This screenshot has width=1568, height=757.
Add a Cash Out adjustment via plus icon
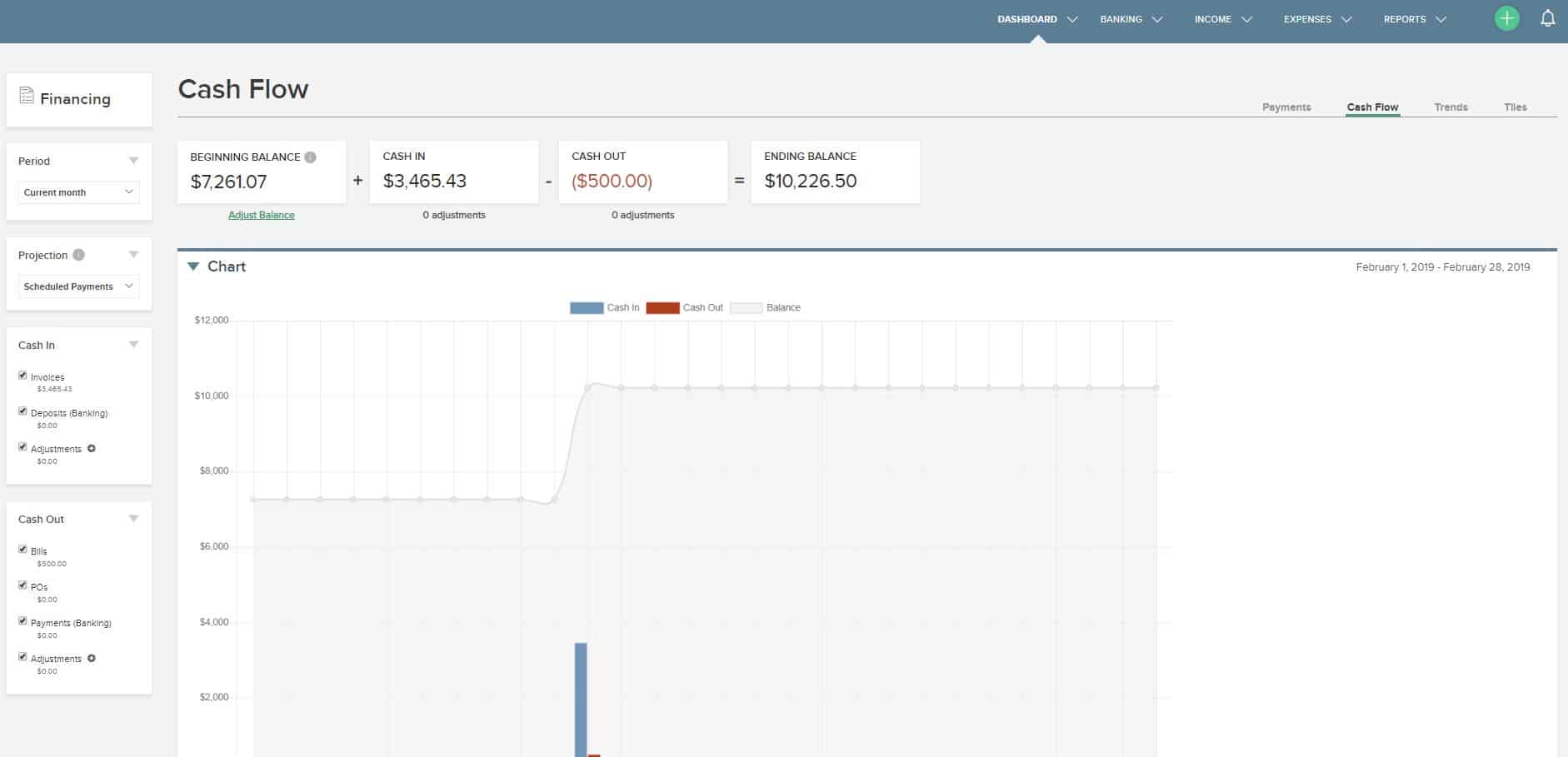point(92,658)
